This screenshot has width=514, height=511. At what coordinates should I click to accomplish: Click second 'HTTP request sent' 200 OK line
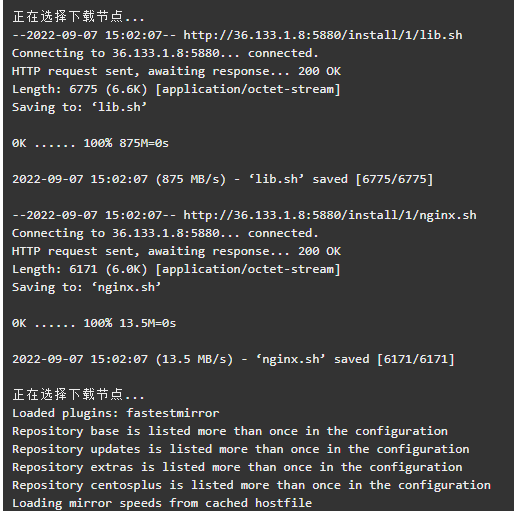(176, 251)
